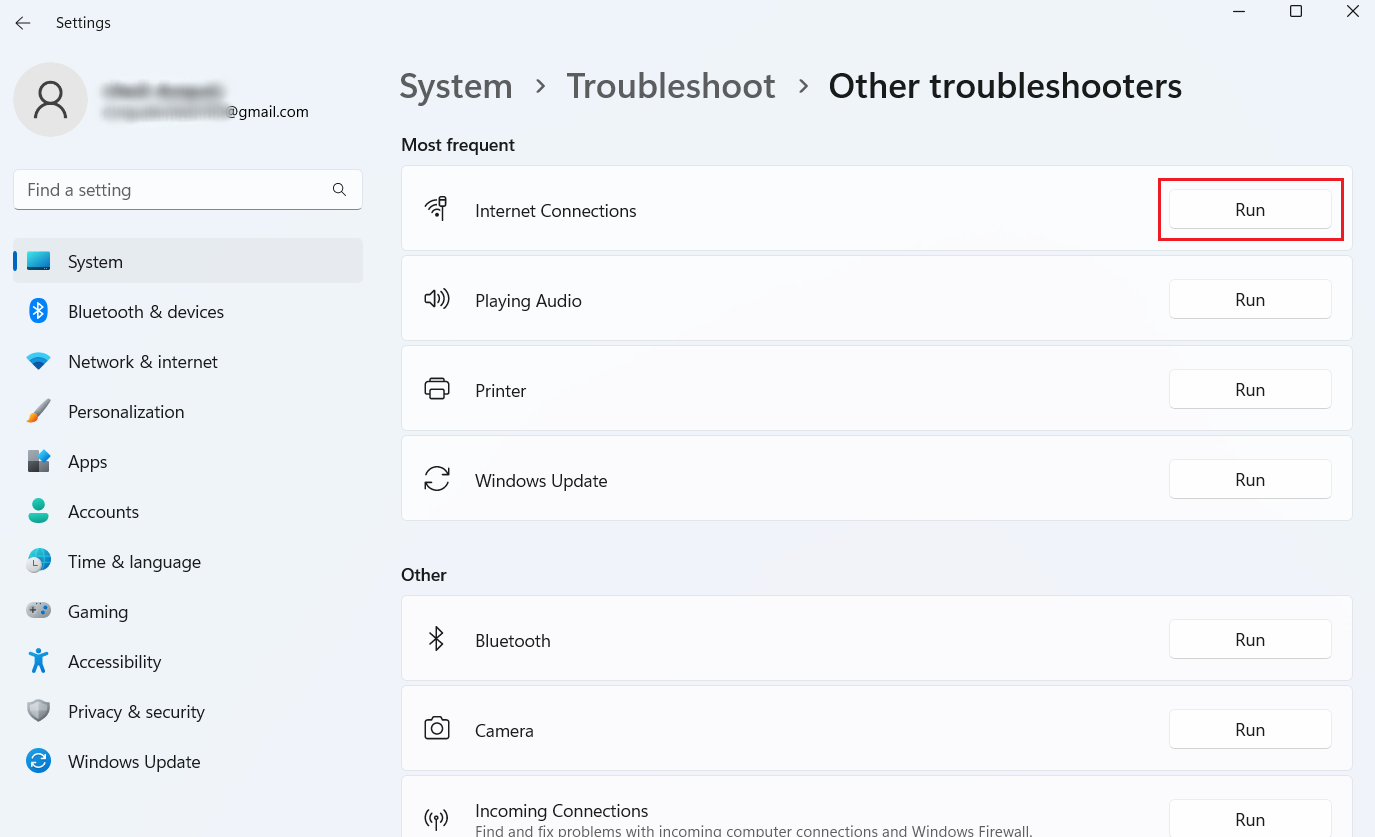Click the System monitor icon in sidebar
The height and width of the screenshot is (837, 1375).
pos(39,261)
